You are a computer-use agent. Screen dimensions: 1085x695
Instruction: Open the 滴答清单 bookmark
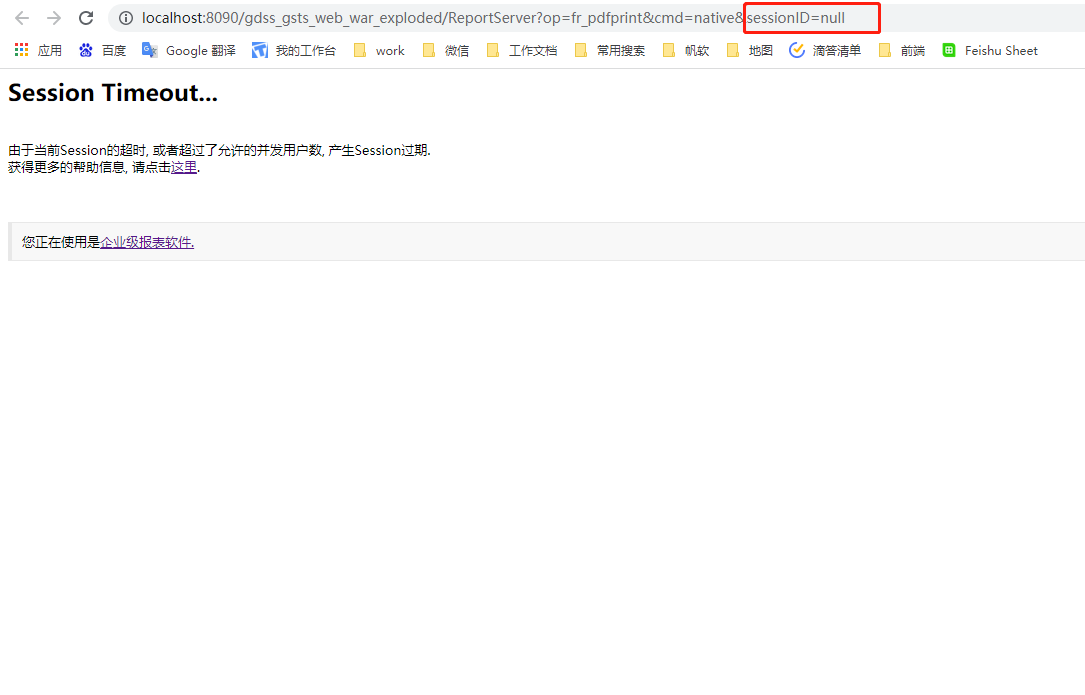tap(825, 51)
